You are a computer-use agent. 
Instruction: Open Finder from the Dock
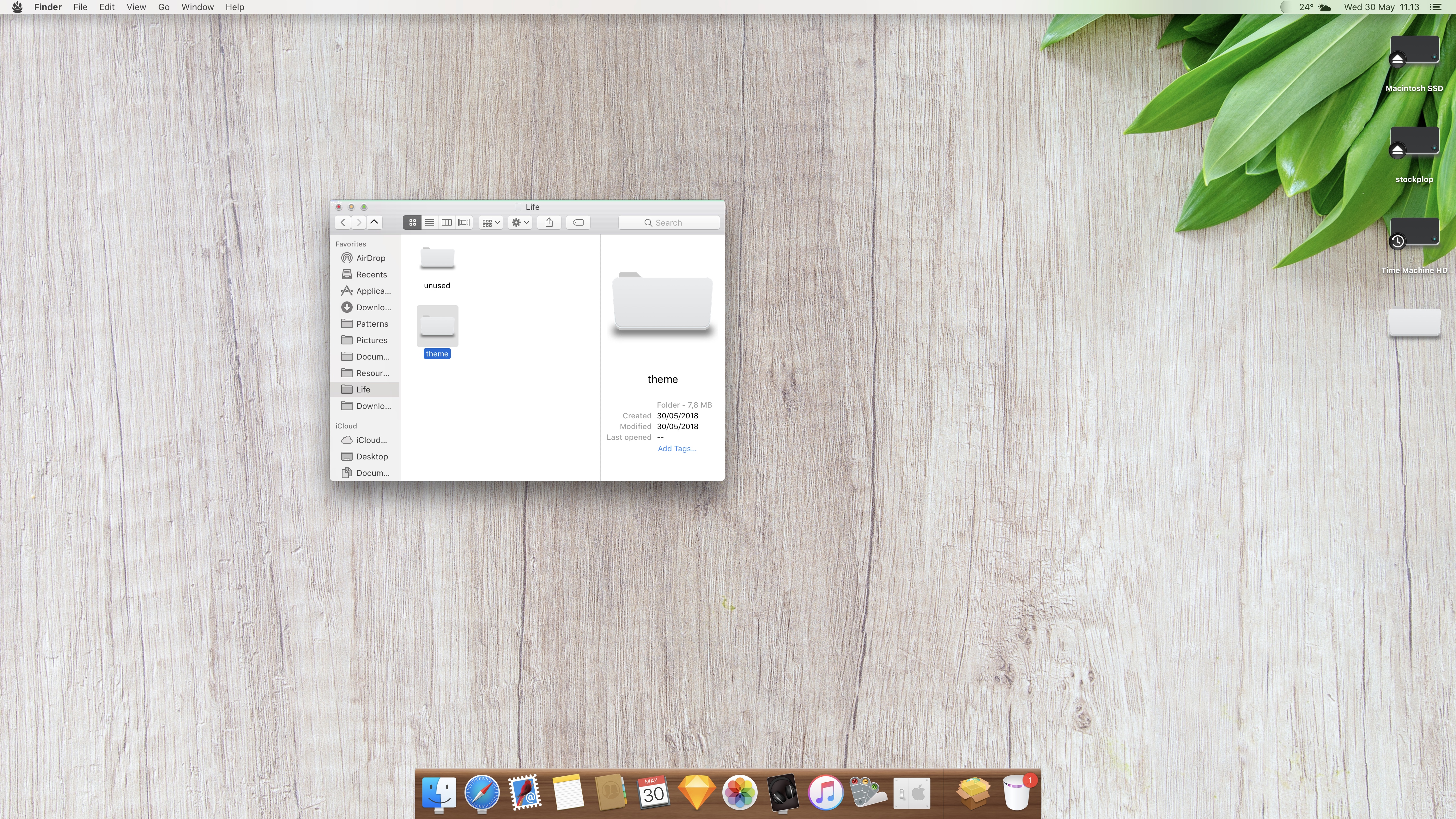[x=439, y=792]
